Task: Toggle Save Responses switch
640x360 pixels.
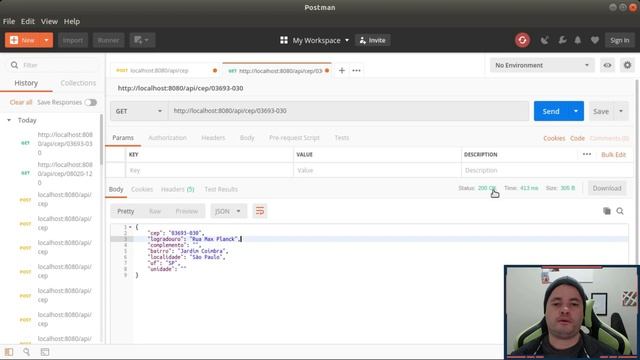Action: coord(91,102)
